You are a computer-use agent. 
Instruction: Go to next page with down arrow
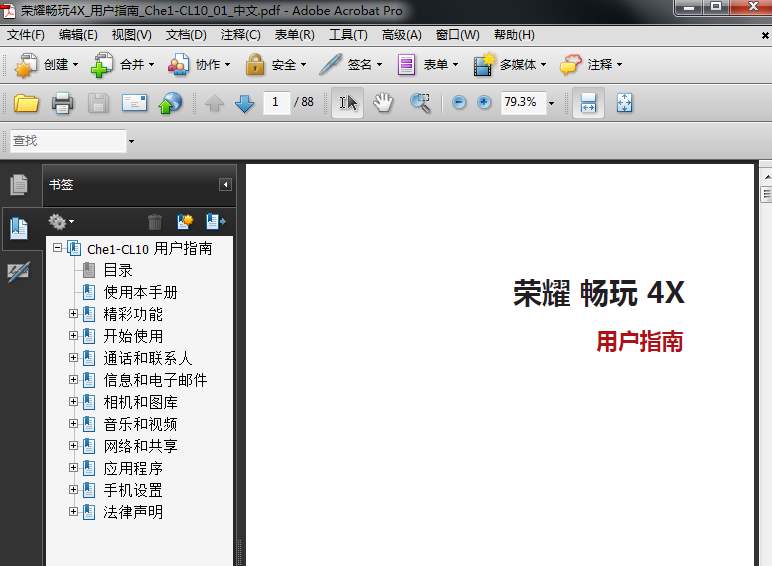point(244,103)
